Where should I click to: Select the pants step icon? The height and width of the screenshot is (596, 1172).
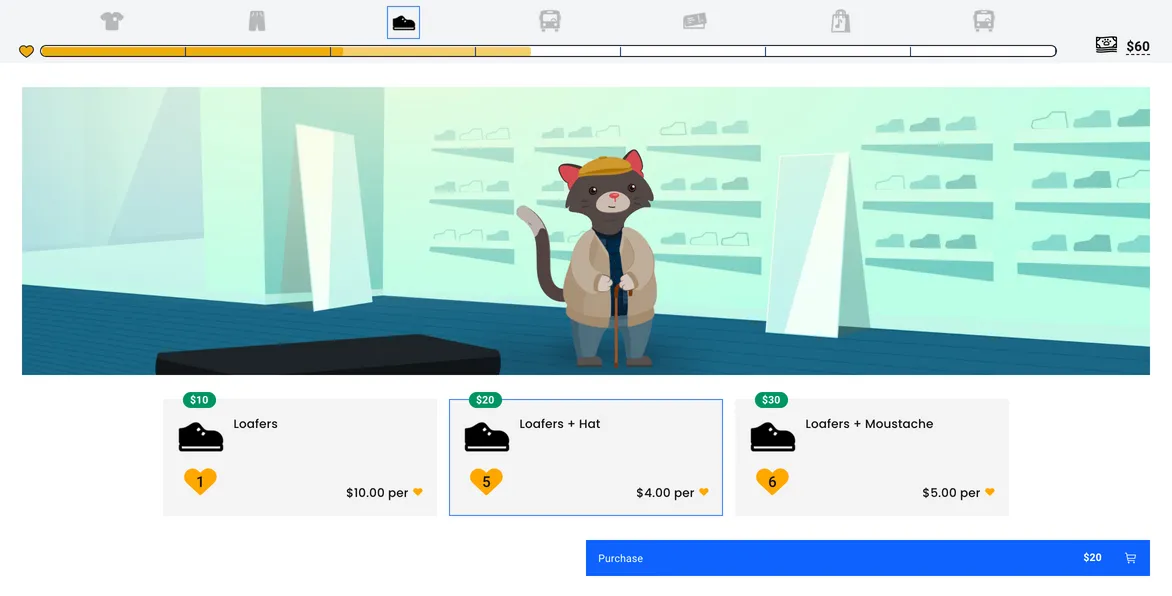pyautogui.click(x=256, y=21)
